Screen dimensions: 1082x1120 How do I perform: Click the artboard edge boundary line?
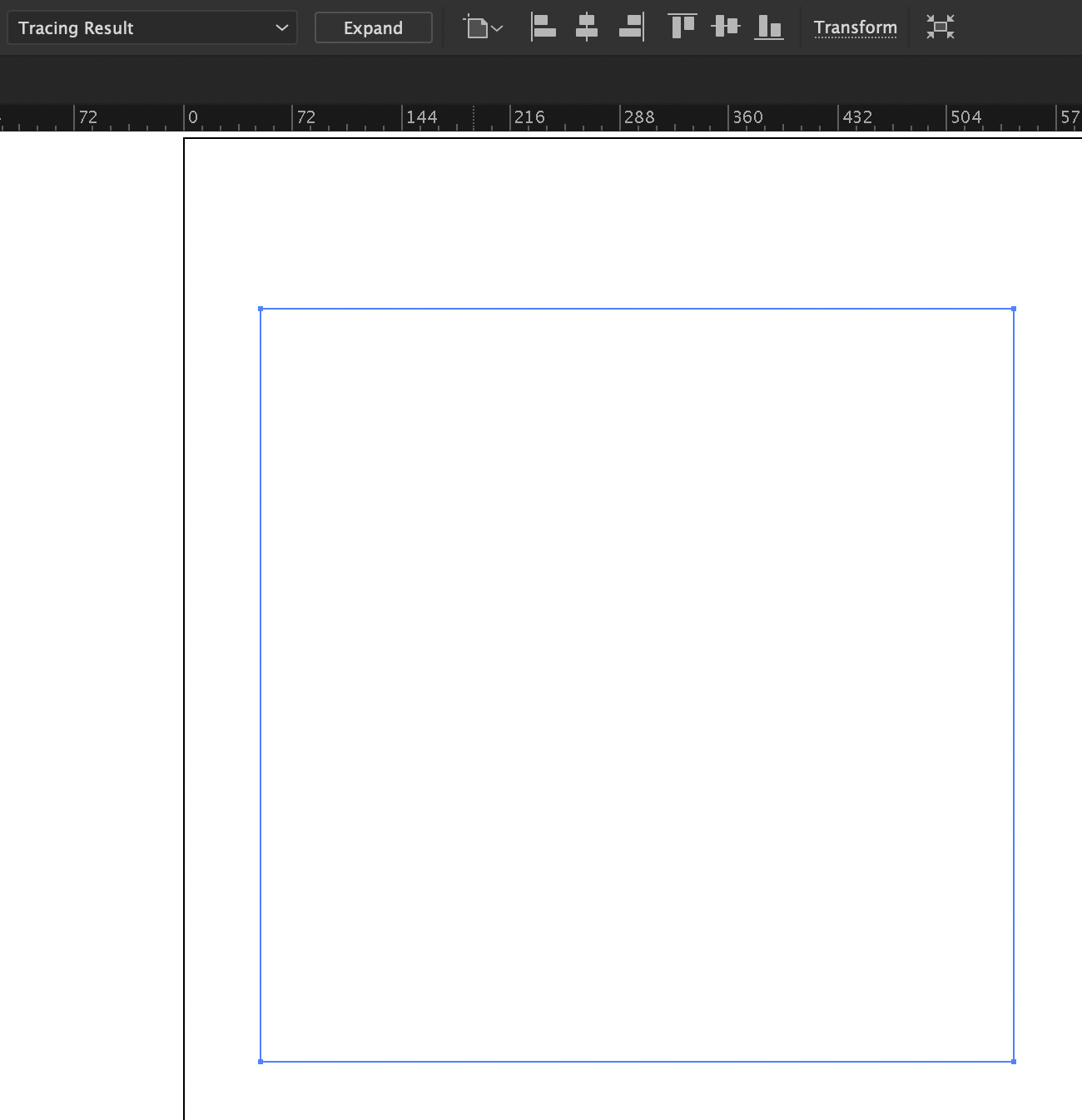pyautogui.click(x=182, y=582)
